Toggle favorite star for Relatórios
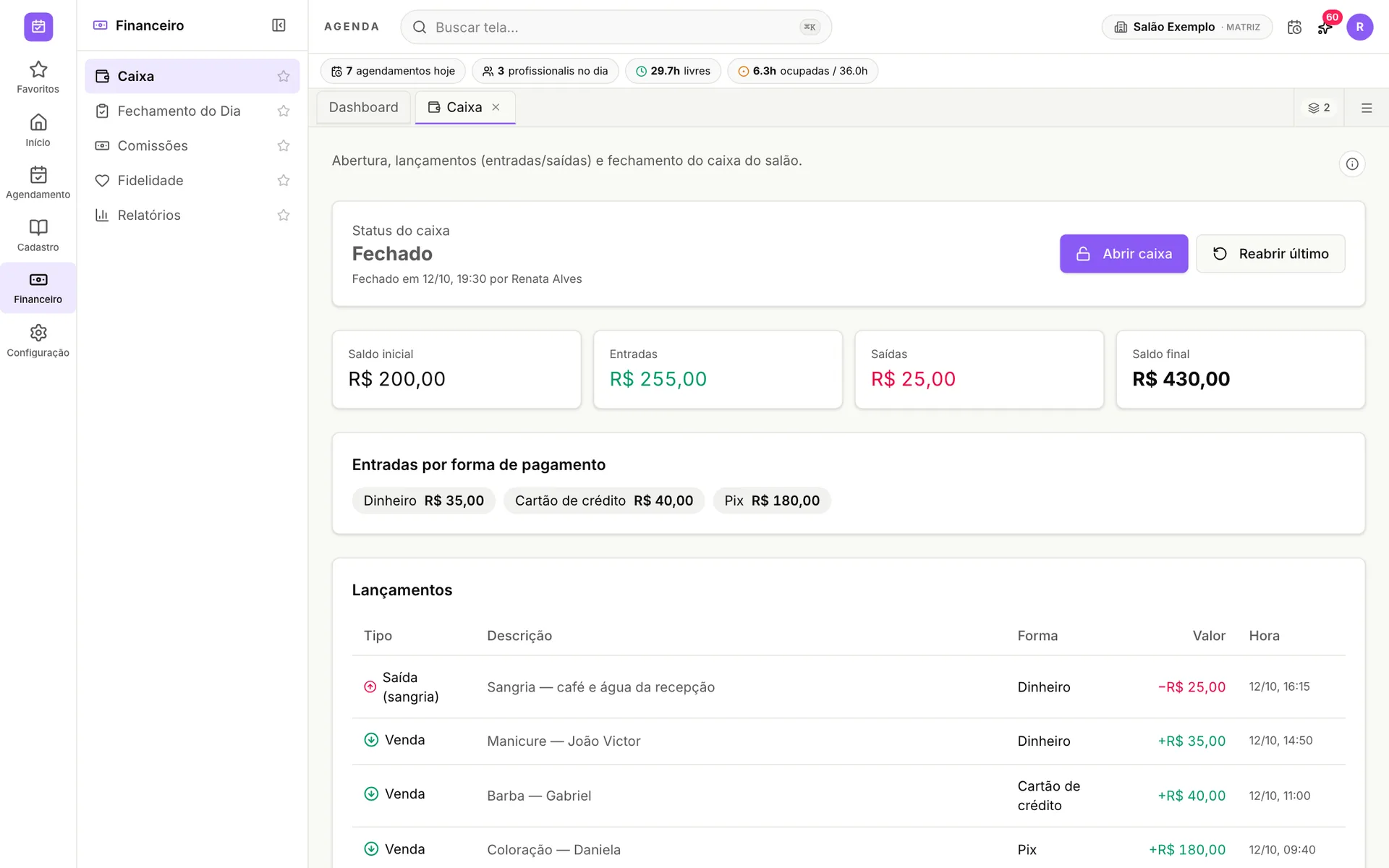 284,215
